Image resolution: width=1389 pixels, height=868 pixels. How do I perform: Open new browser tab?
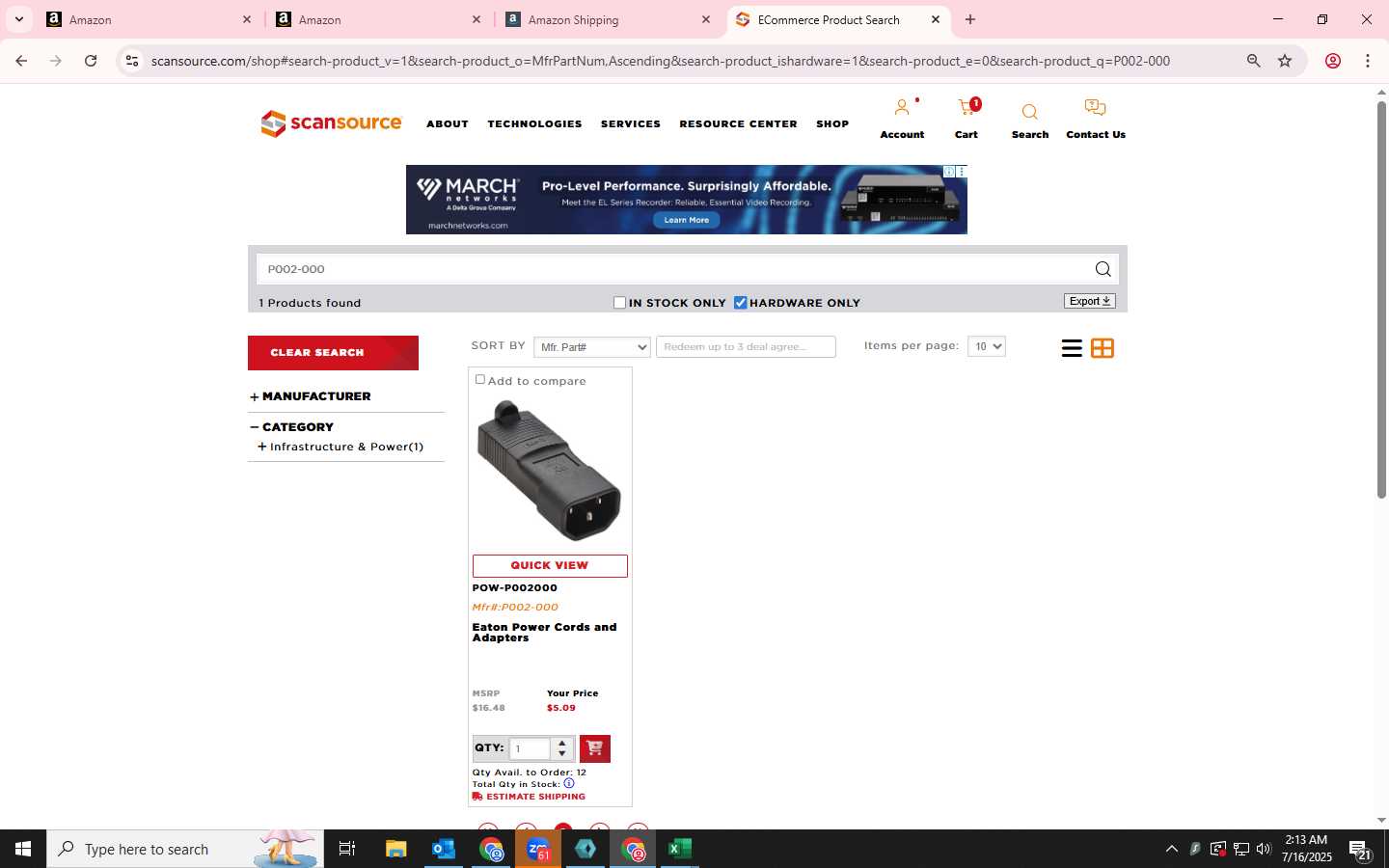[x=970, y=19]
